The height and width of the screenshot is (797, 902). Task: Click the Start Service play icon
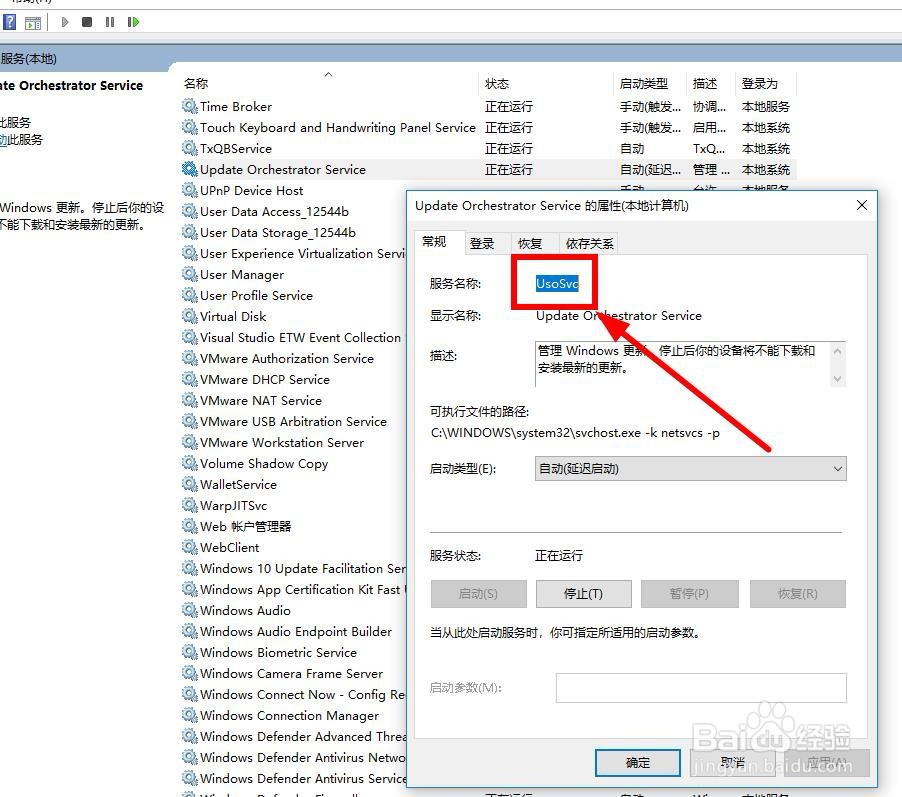(x=65, y=22)
